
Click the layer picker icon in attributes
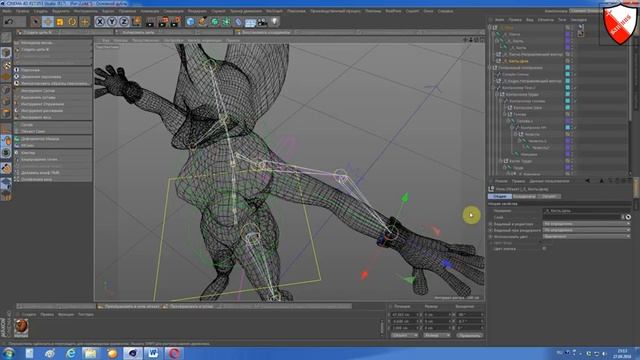tap(628, 217)
